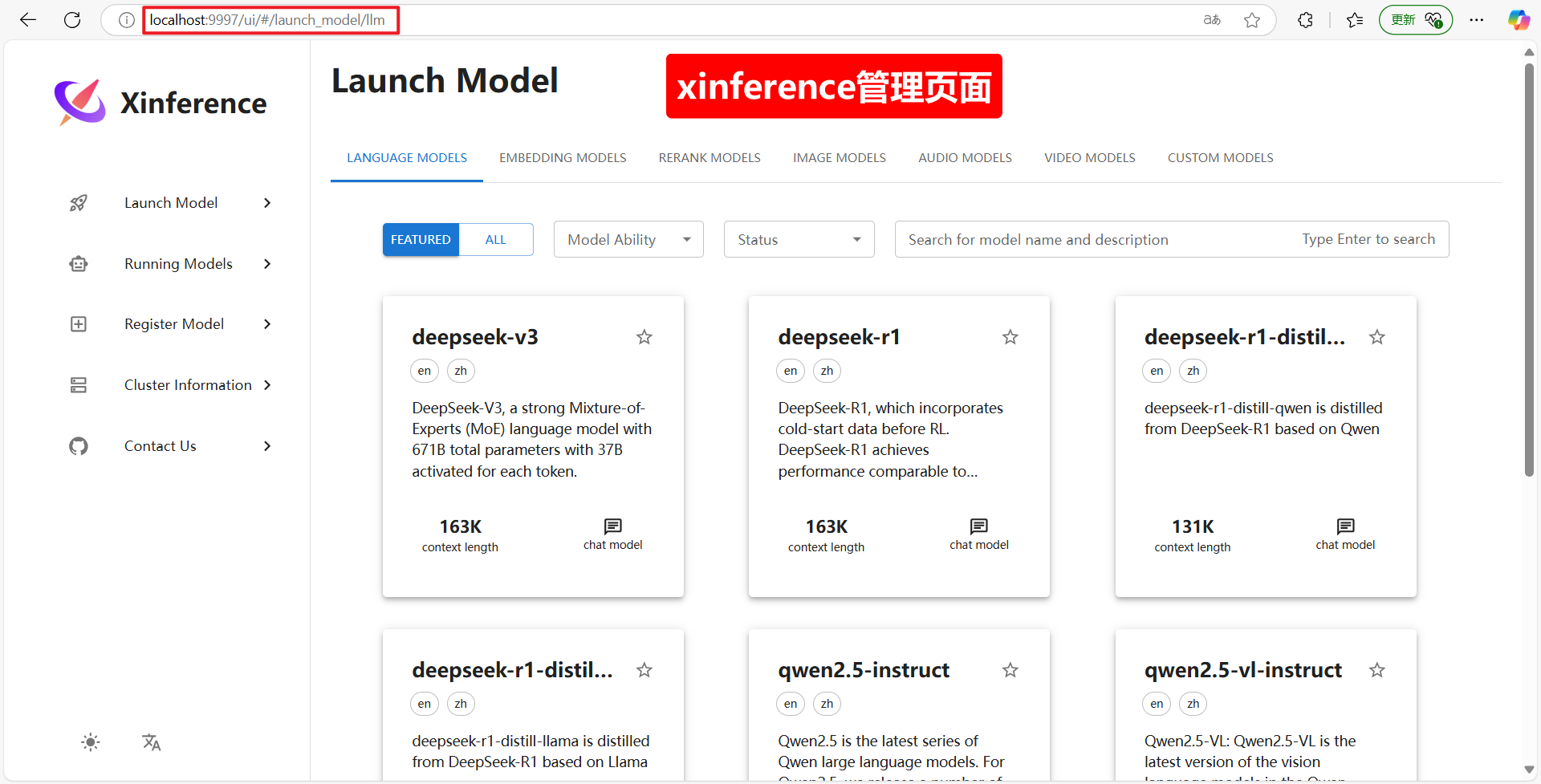Image resolution: width=1541 pixels, height=784 pixels.
Task: Go back with the browser back arrow
Action: (28, 20)
